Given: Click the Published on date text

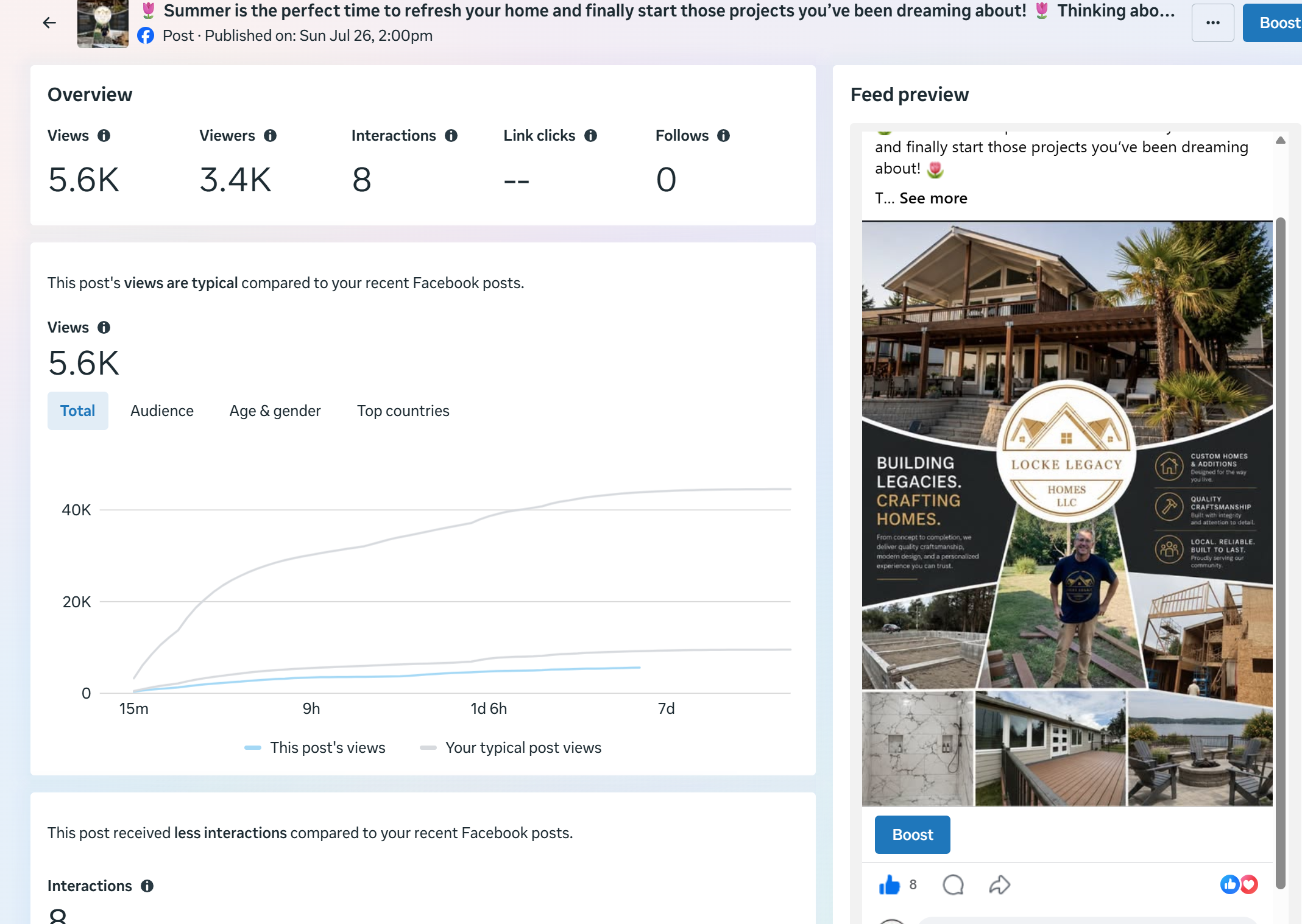Looking at the screenshot, I should (319, 36).
